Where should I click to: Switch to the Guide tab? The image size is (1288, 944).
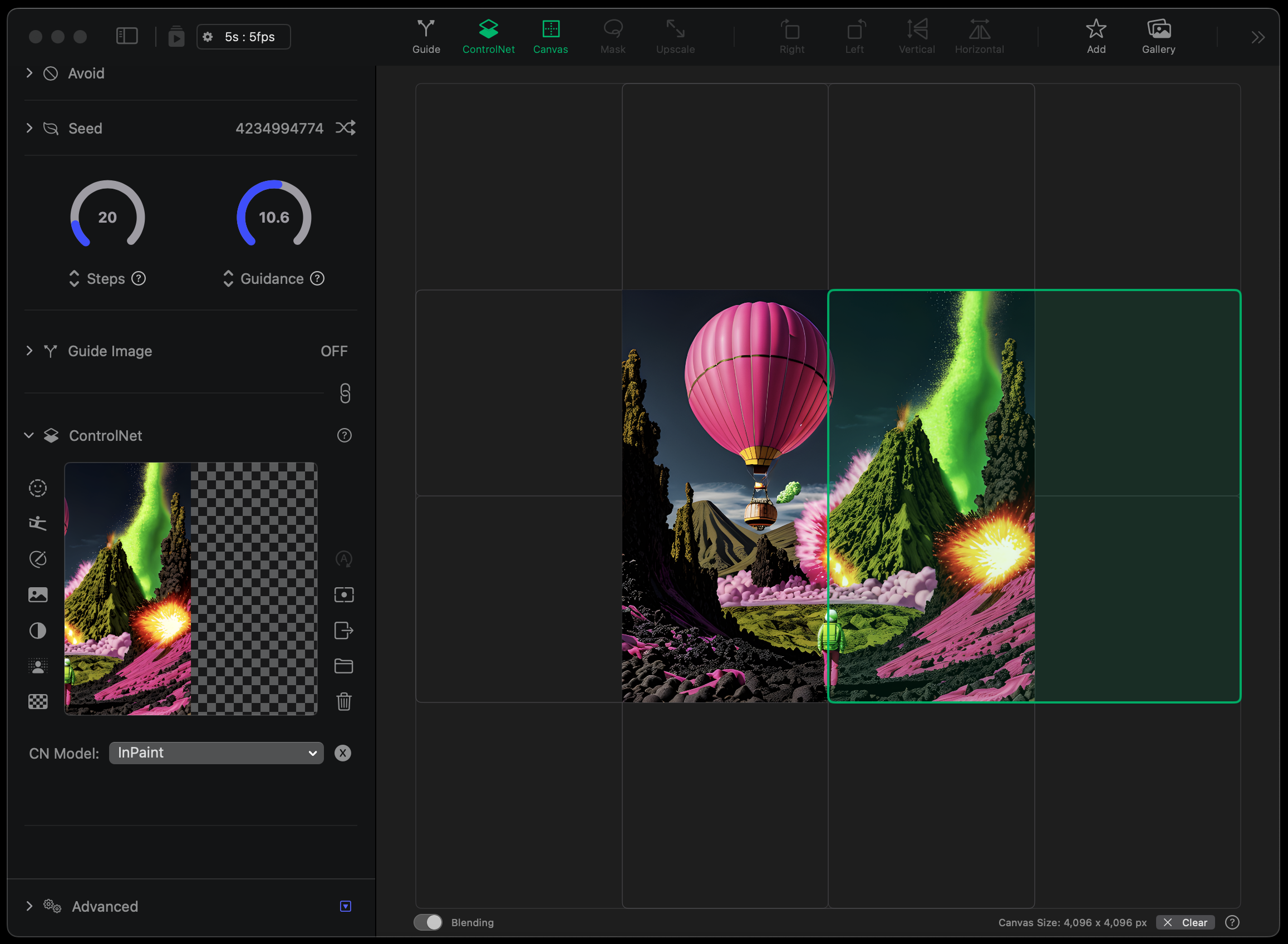(x=426, y=36)
